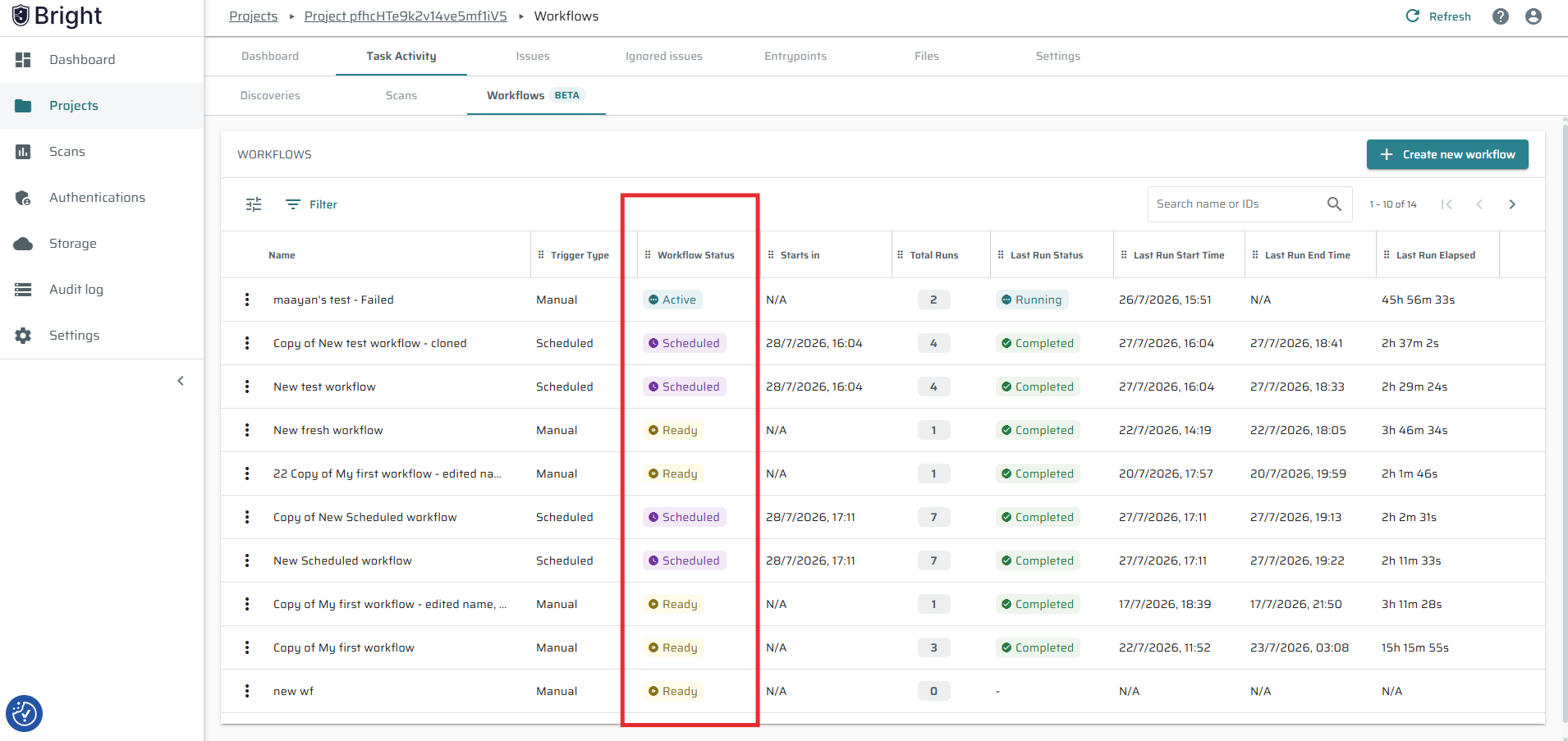Go to the next page of workflows

point(1512,204)
